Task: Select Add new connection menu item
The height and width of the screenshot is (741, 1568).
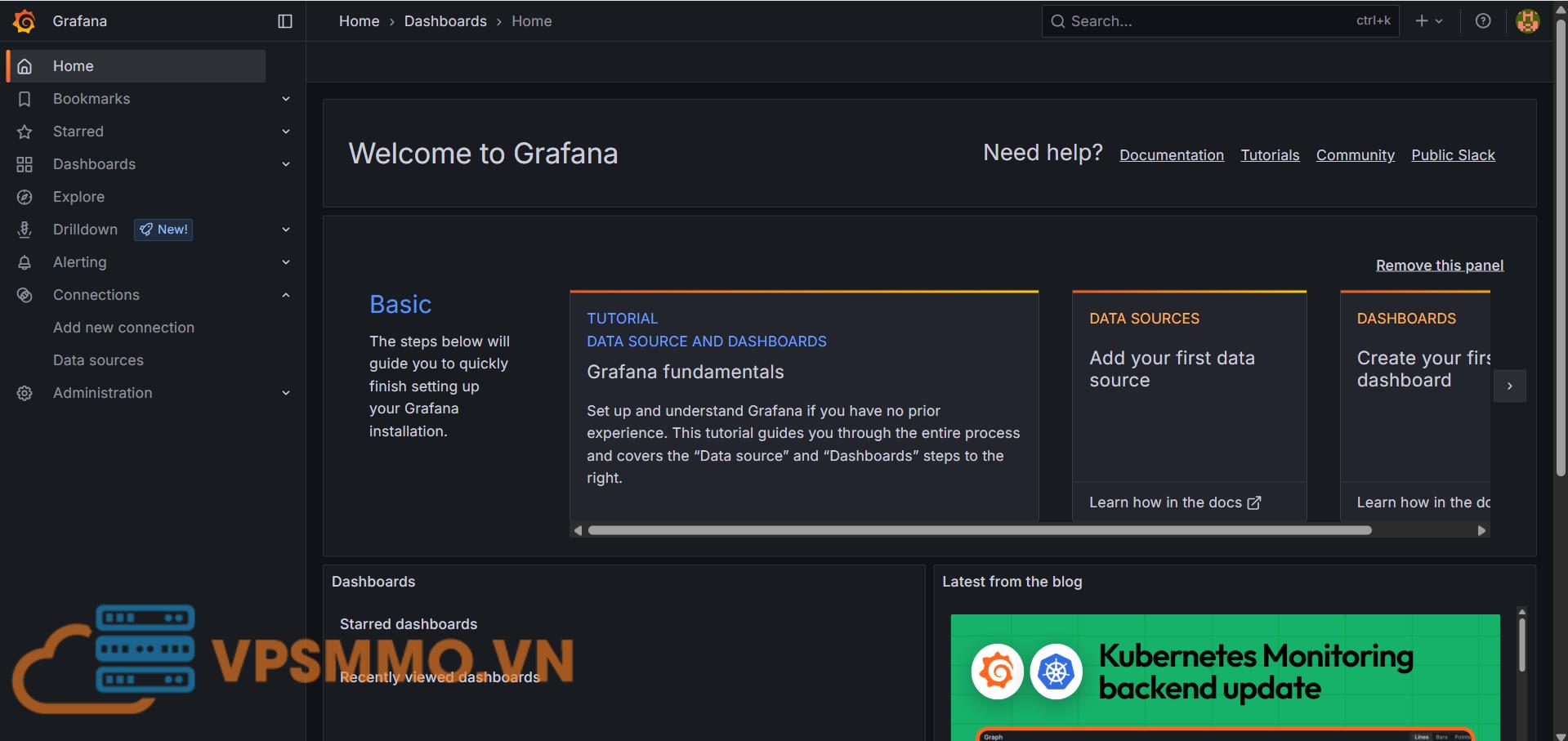Action: pos(123,328)
